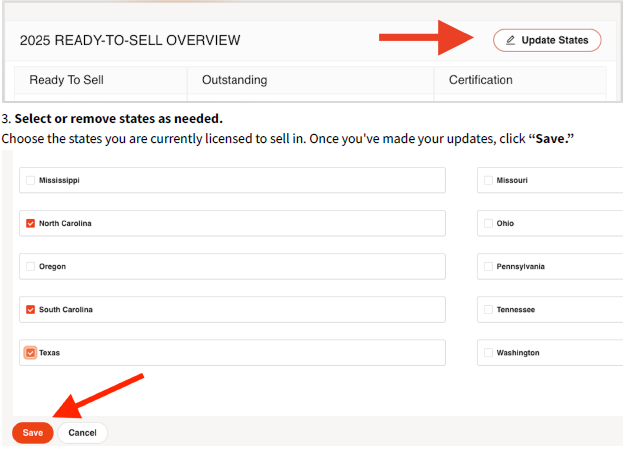Enable the Oregon state checkbox
Viewport: 640px width, 472px height.
click(x=31, y=267)
